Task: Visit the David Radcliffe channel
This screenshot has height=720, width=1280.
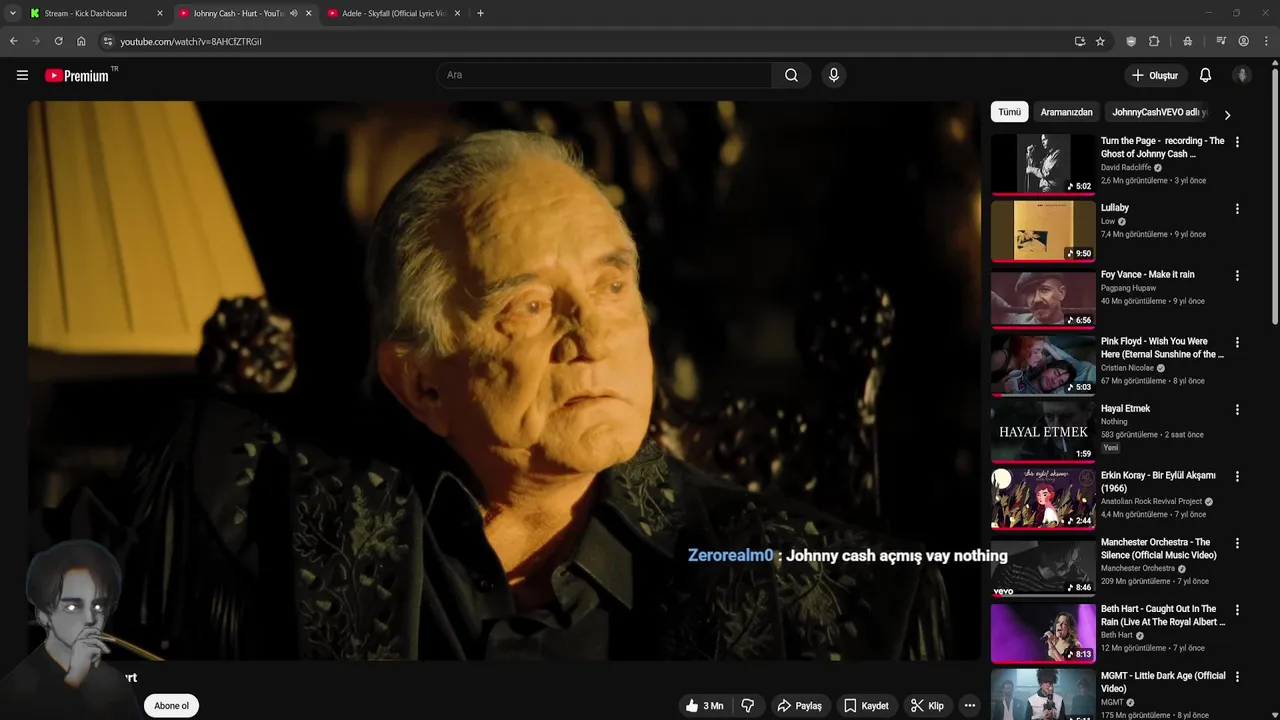Action: [1126, 168]
